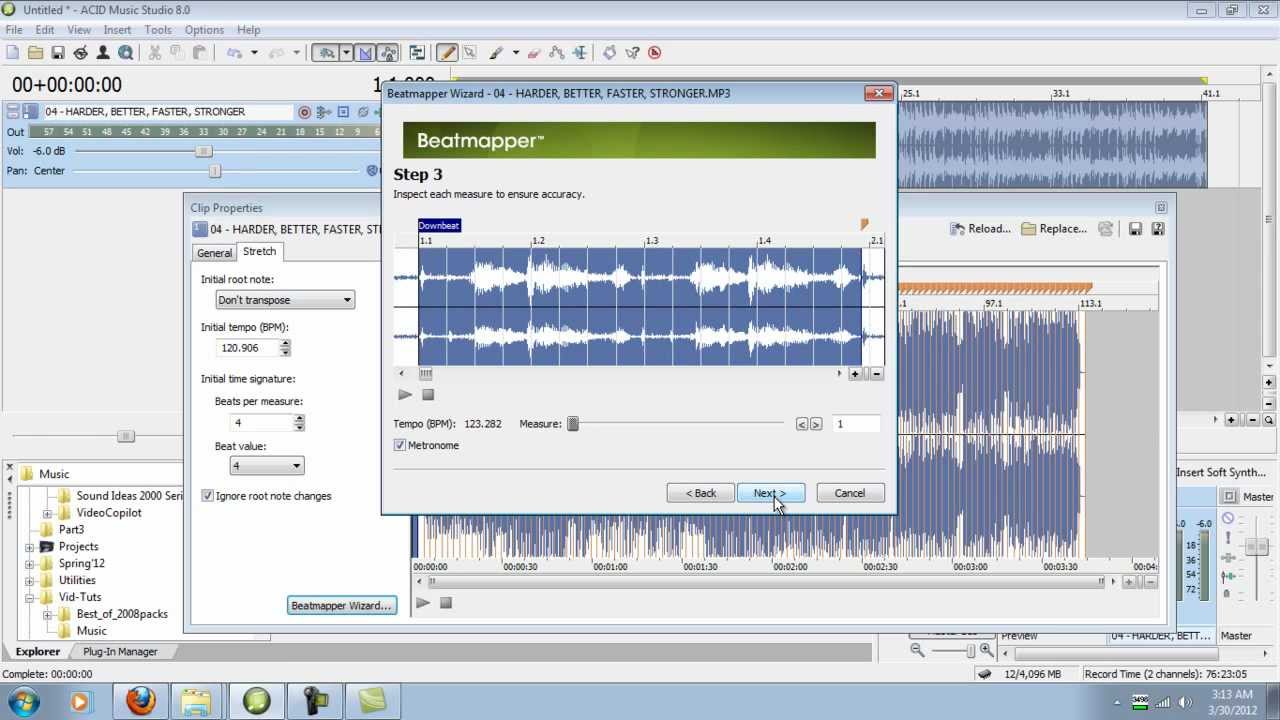
Task: Open the Options menu
Action: [x=204, y=30]
